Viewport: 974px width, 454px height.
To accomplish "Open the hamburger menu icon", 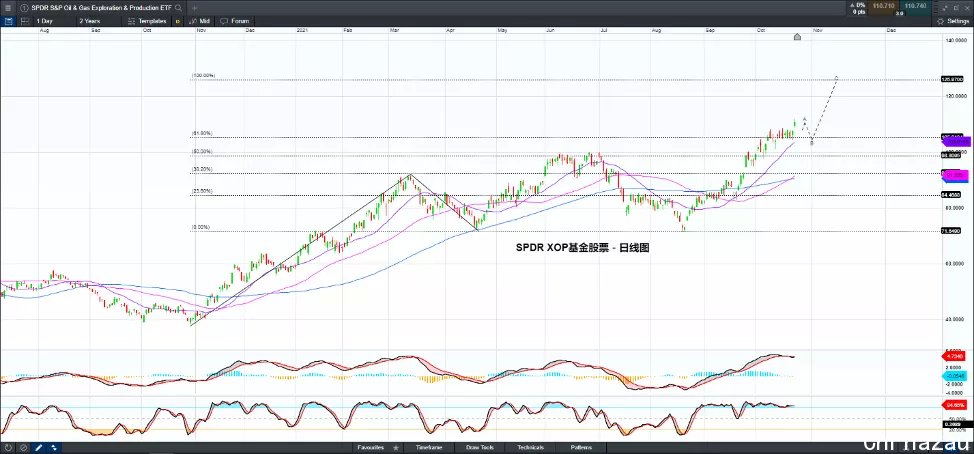I will click(7, 8).
